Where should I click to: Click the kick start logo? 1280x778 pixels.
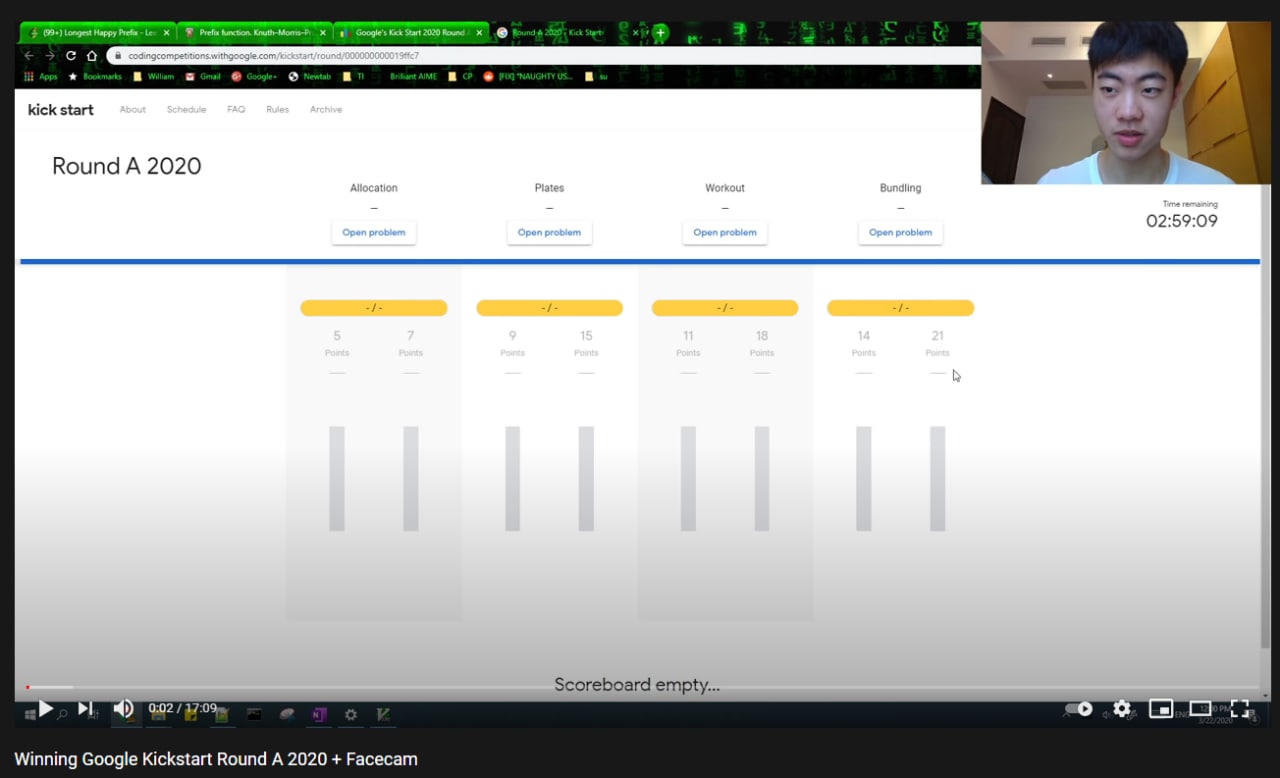coord(61,110)
